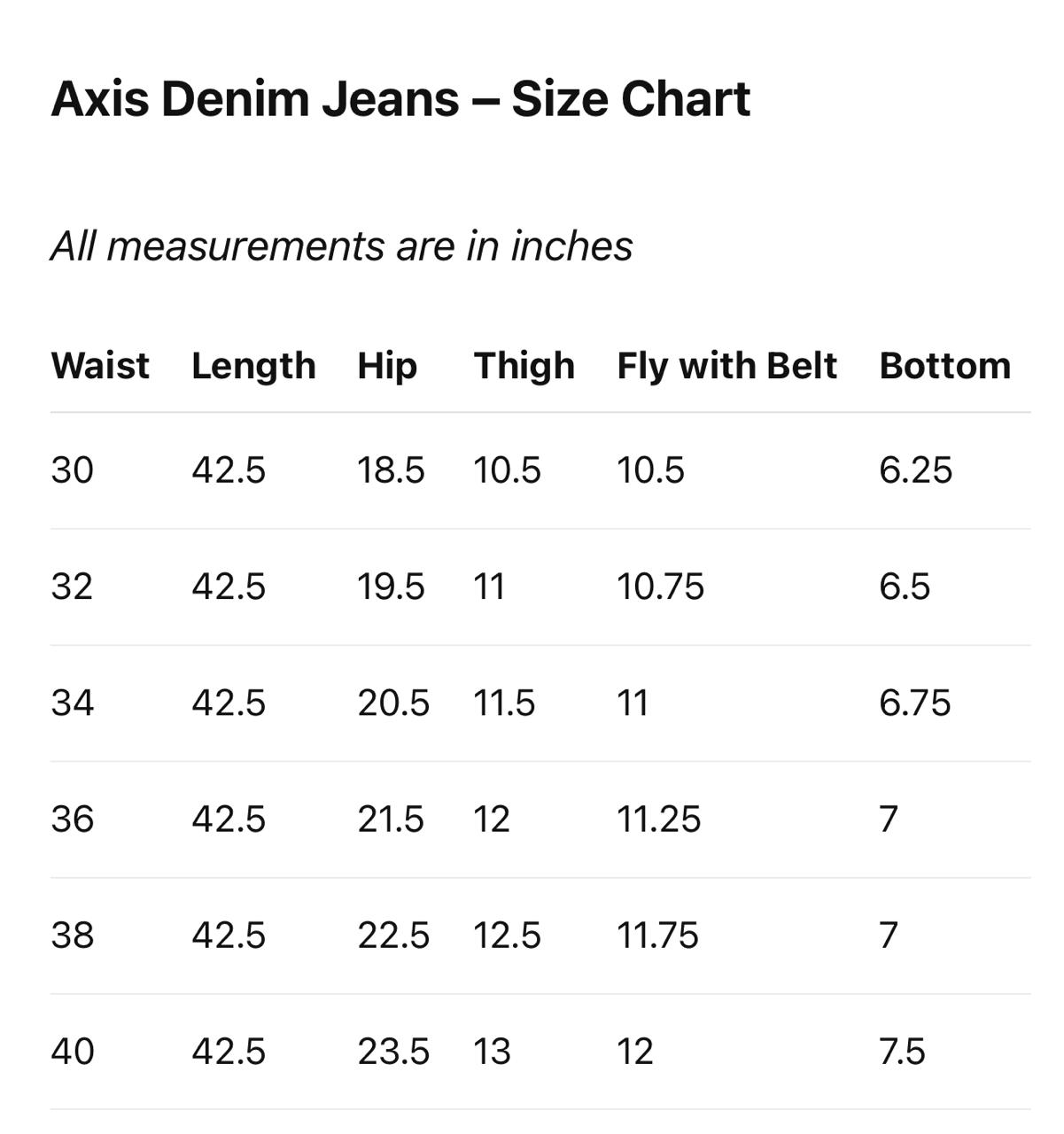Click the Waist column header

(x=100, y=366)
